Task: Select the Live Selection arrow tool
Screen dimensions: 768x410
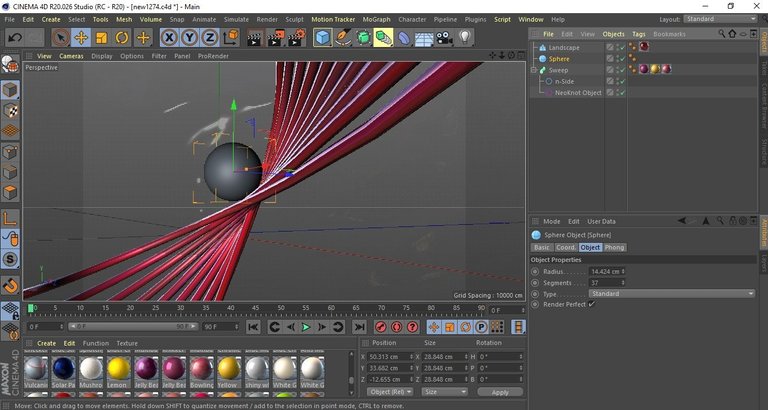Action: click(x=60, y=38)
